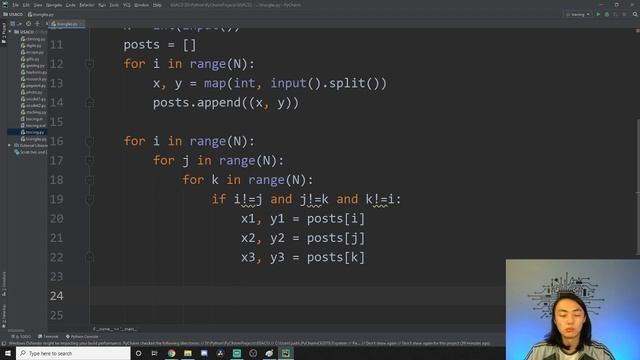Open the Window menu

142,5
